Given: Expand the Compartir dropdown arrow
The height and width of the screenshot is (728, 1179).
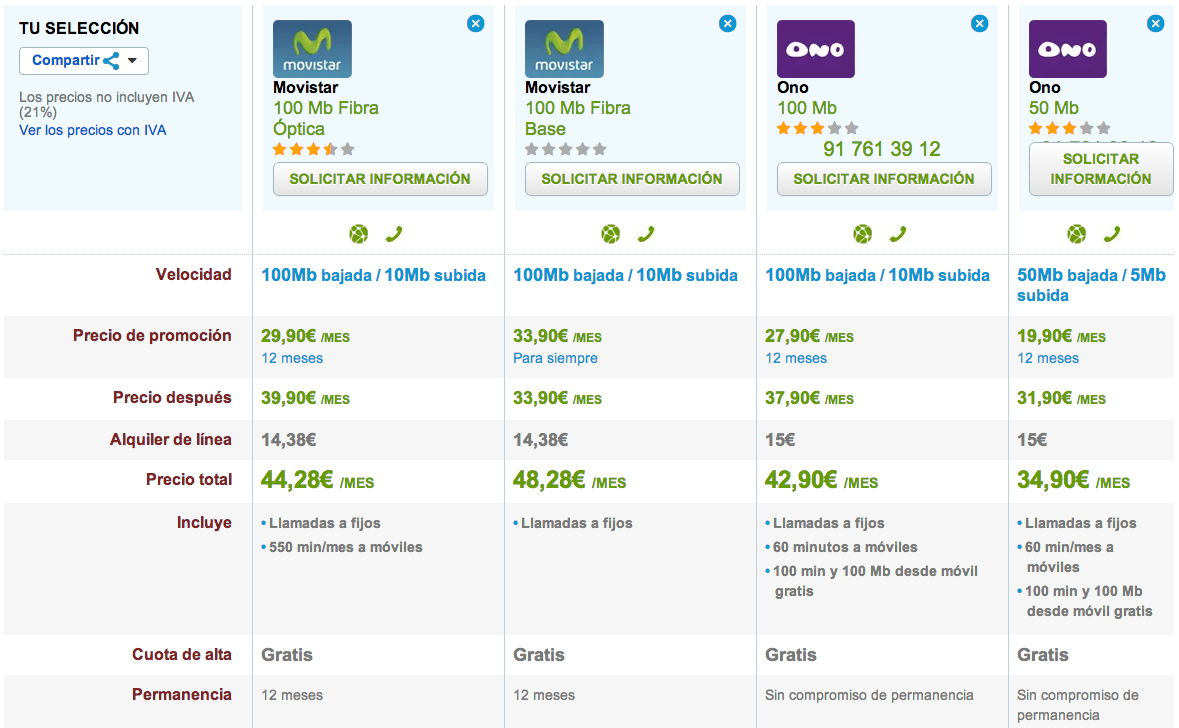Looking at the screenshot, I should [132, 61].
